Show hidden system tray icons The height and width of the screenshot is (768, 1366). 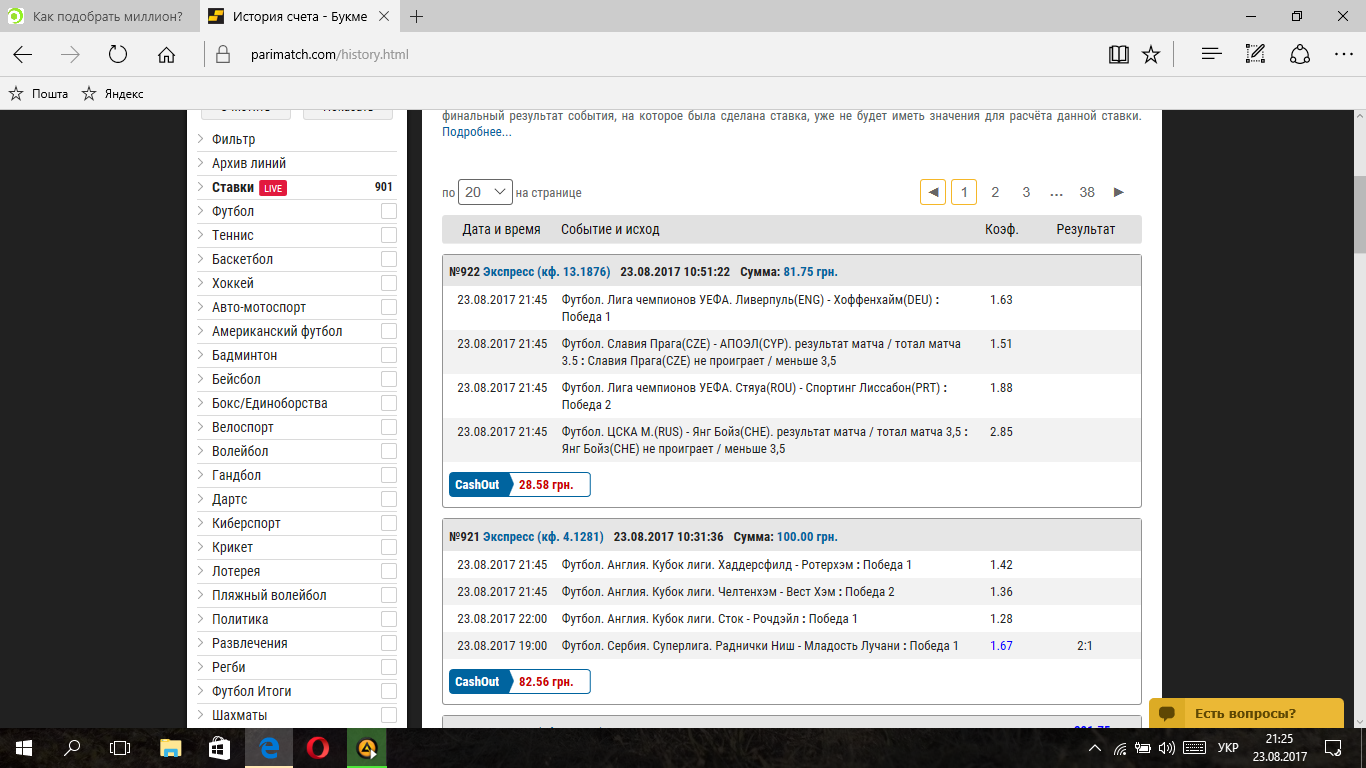pos(1097,748)
